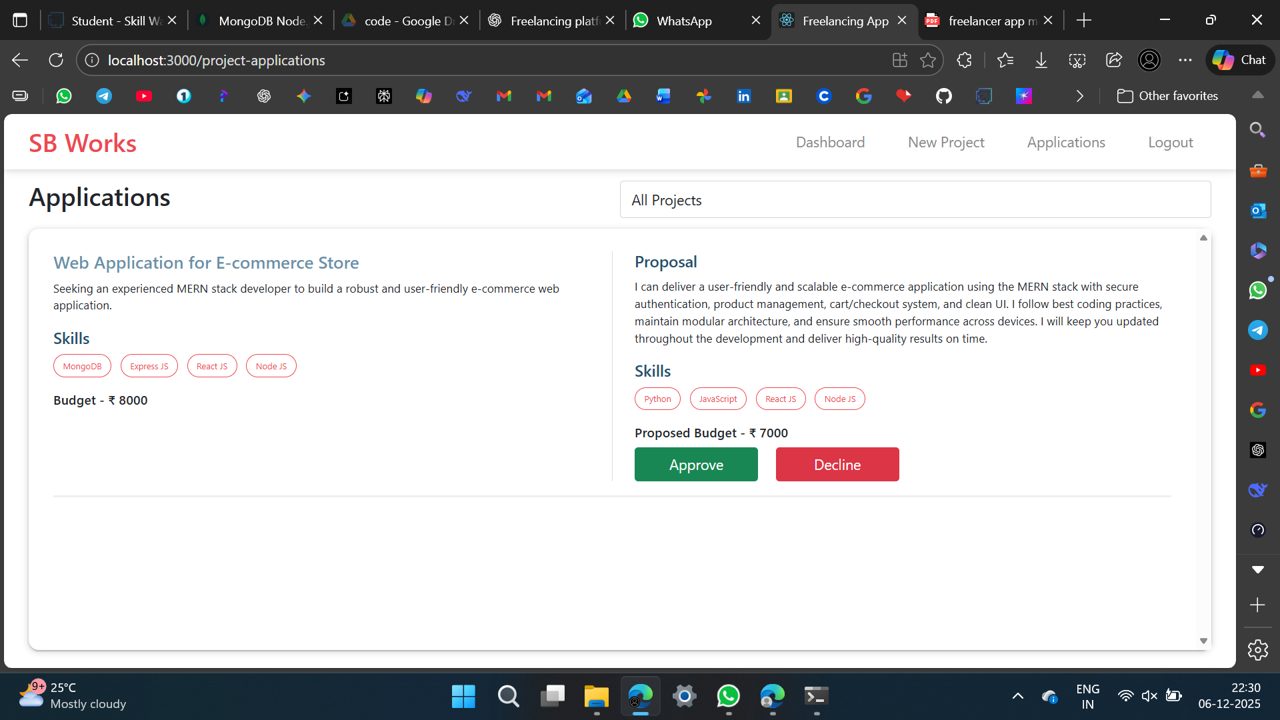1280x720 pixels.
Task: Open the Telegram bookmark in favorites bar
Action: (104, 96)
